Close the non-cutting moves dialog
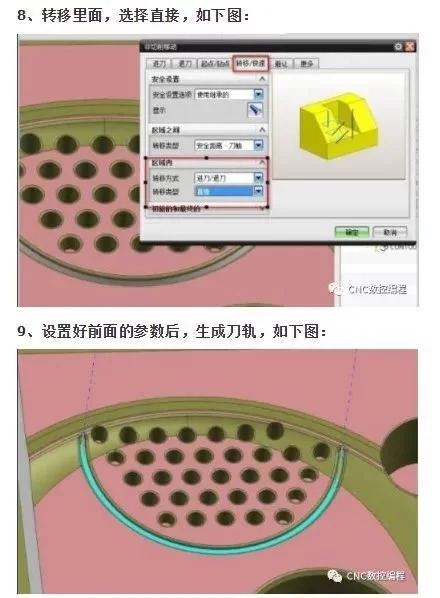The image size is (440, 598). point(409,47)
